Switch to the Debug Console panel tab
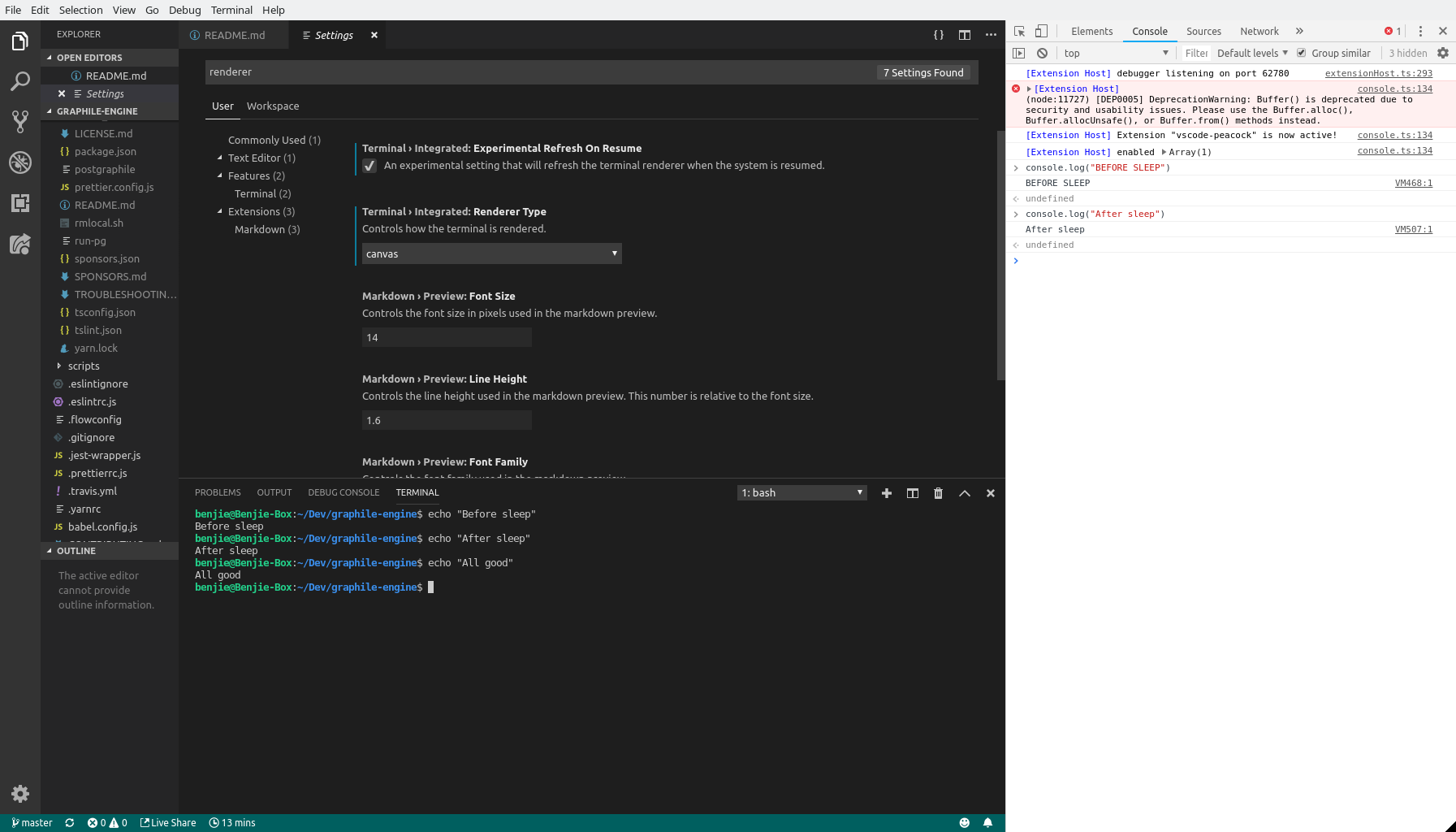The height and width of the screenshot is (832, 1456). coord(343,492)
